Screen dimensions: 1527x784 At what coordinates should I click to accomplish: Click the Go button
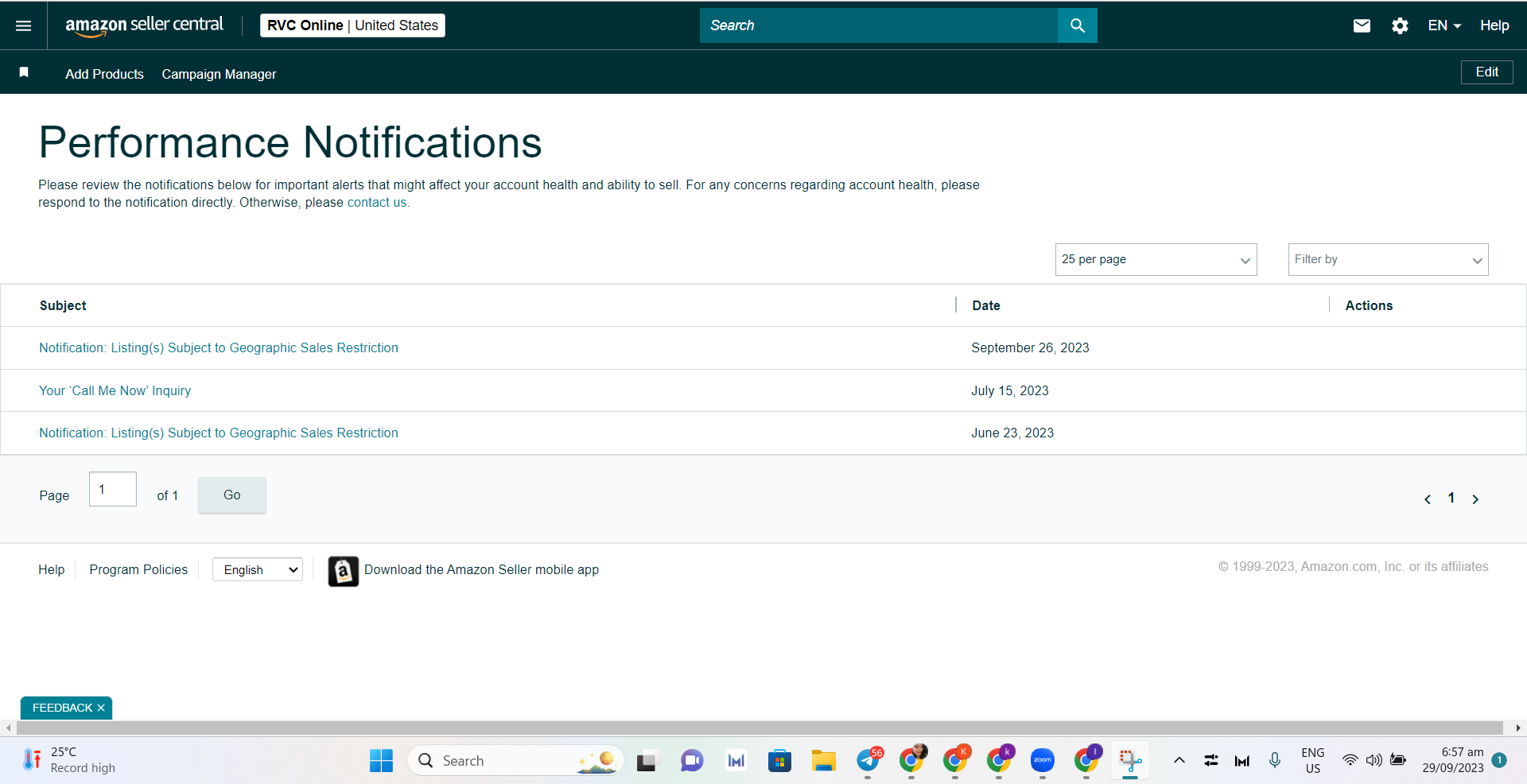pos(231,495)
